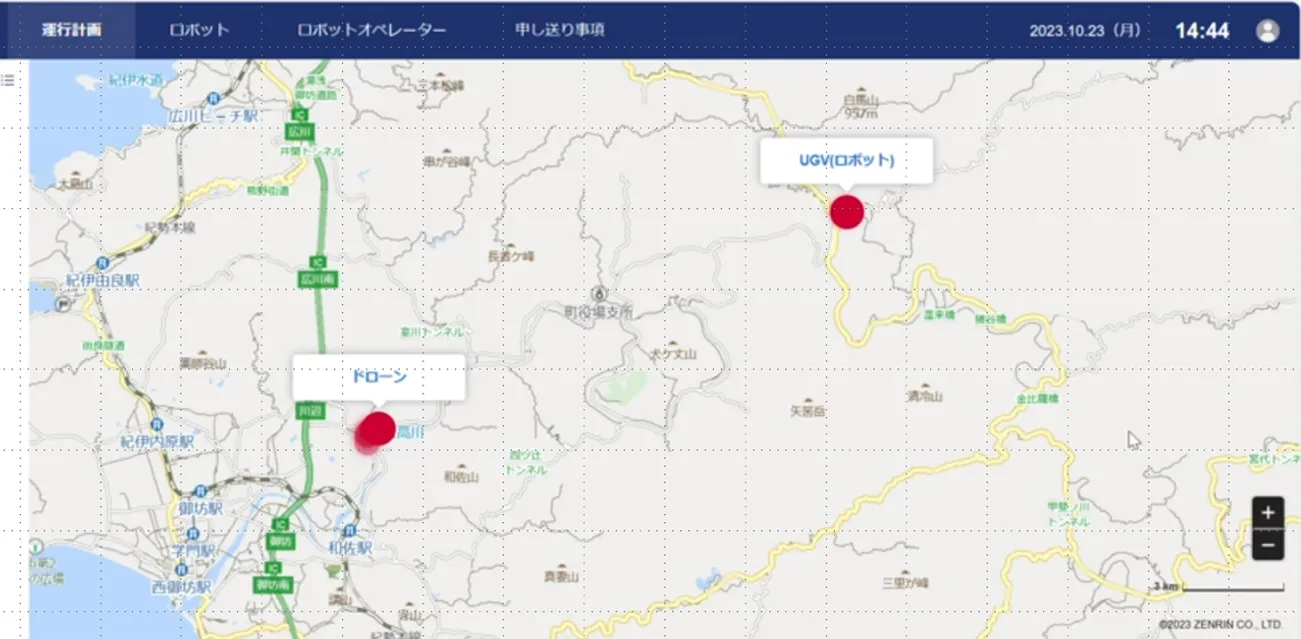Select the red UGV robot marker
This screenshot has height=639, width=1301.
pos(847,212)
